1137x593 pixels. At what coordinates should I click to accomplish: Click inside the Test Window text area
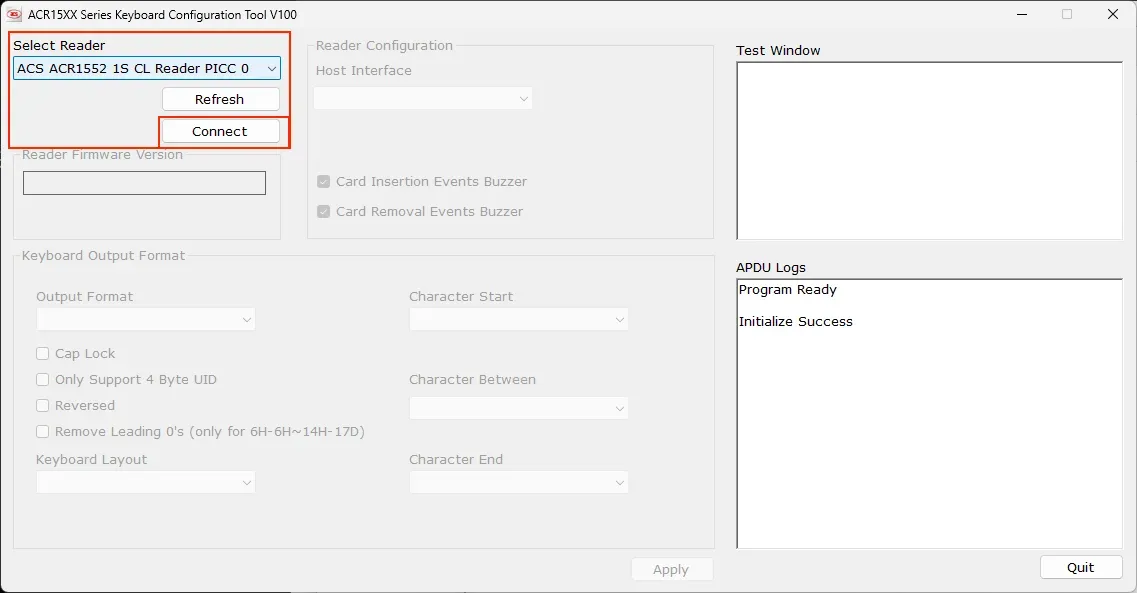[929, 151]
